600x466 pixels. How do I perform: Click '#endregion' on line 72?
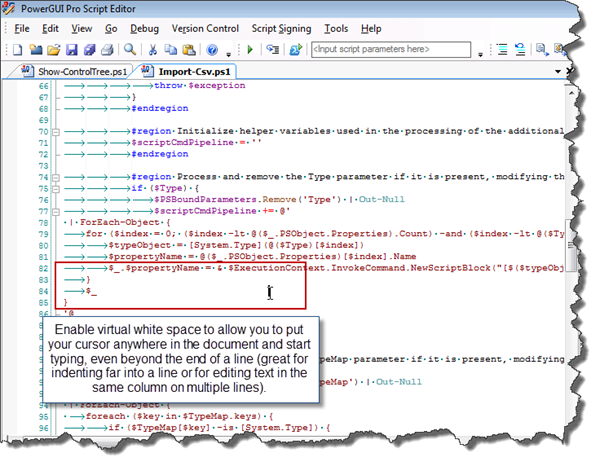(x=160, y=154)
